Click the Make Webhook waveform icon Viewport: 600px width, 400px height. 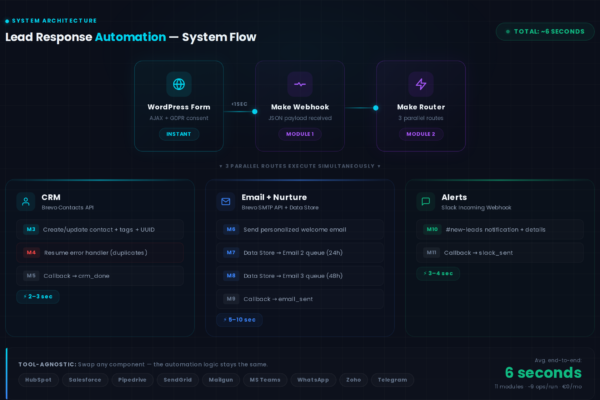300,85
